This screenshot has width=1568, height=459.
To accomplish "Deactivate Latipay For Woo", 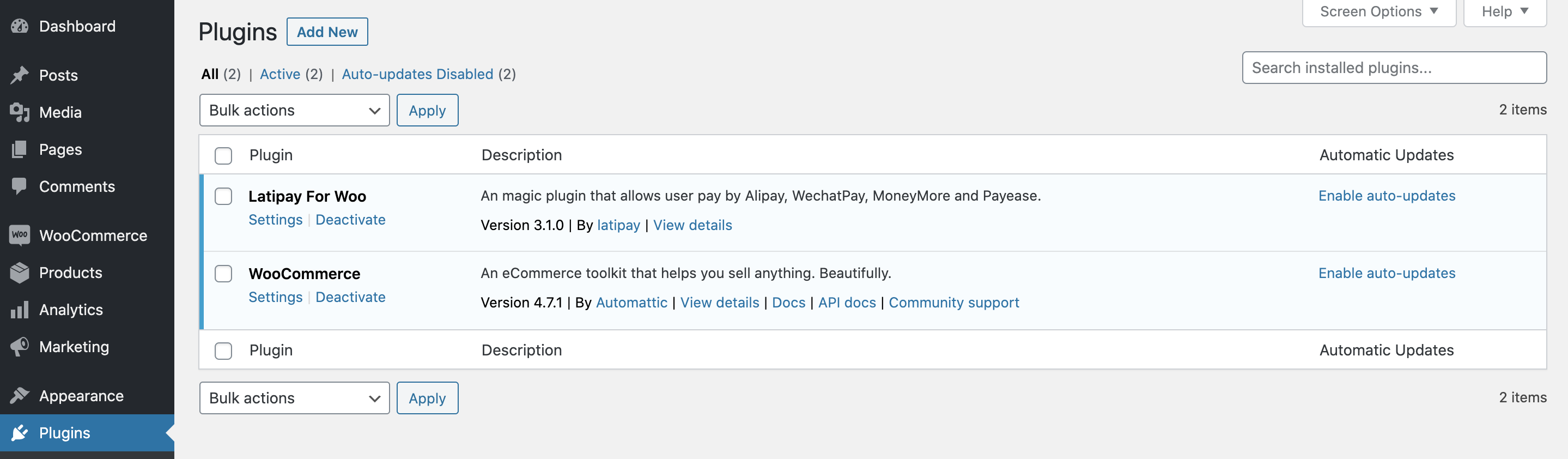I will point(351,220).
